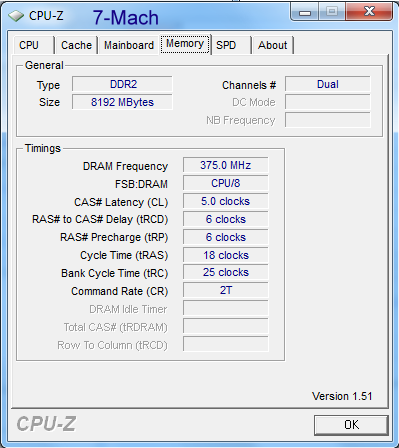Viewport: 399px width, 448px height.
Task: Click the FSB:DRAM field showing CPU/8
Action: pyautogui.click(x=226, y=183)
